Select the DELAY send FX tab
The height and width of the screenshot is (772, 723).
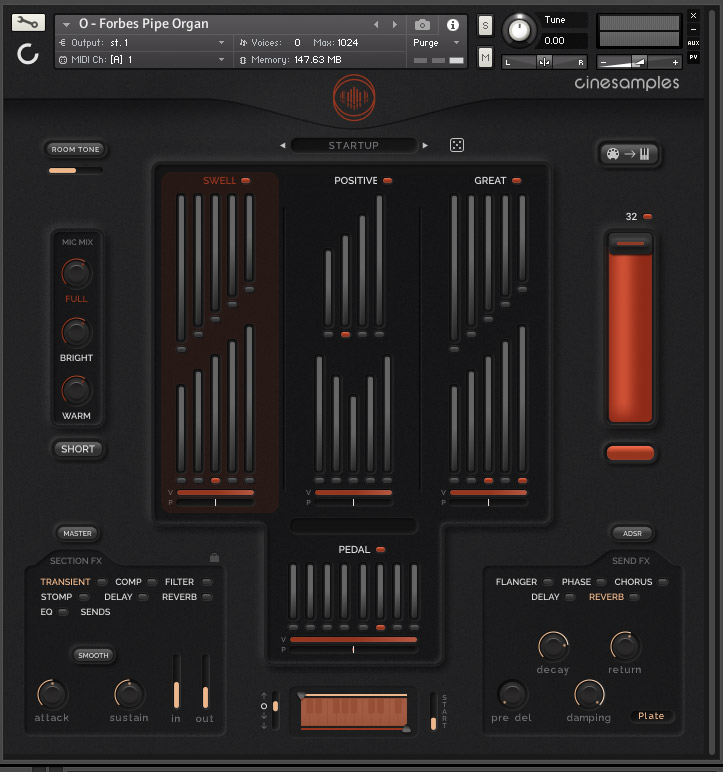(545, 597)
